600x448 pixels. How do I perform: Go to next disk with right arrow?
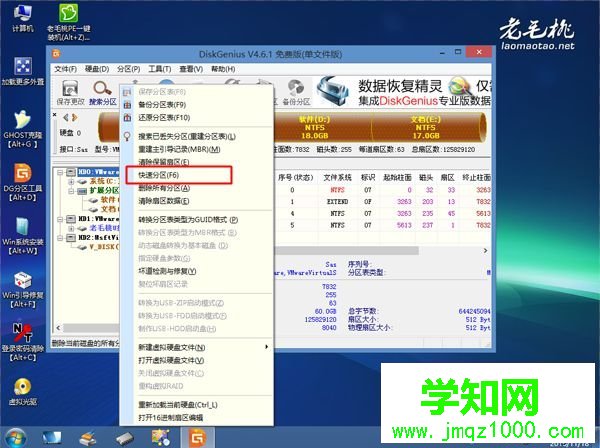[74, 117]
